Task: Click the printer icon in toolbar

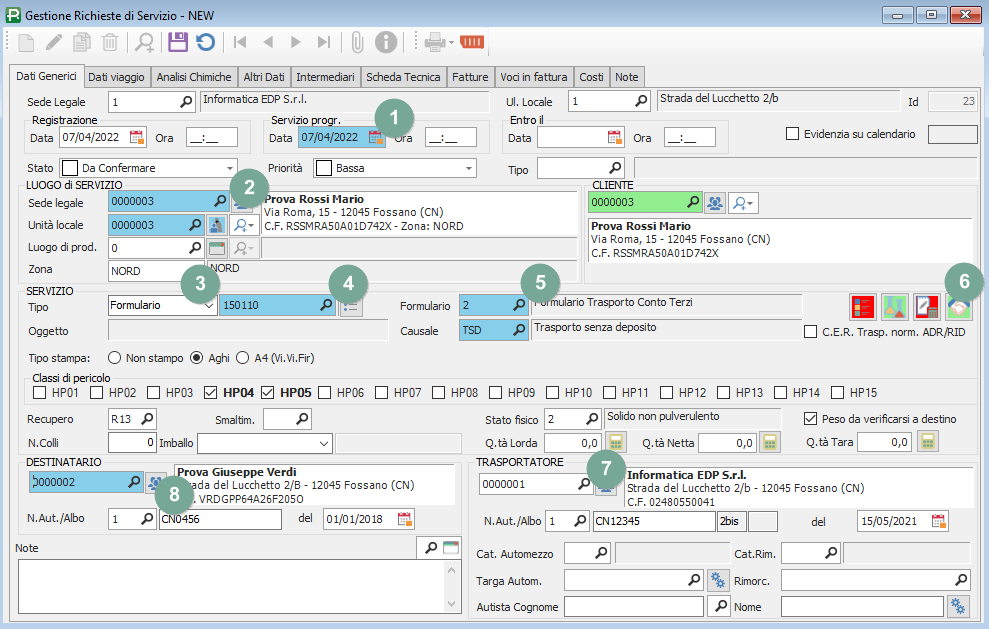Action: [435, 42]
